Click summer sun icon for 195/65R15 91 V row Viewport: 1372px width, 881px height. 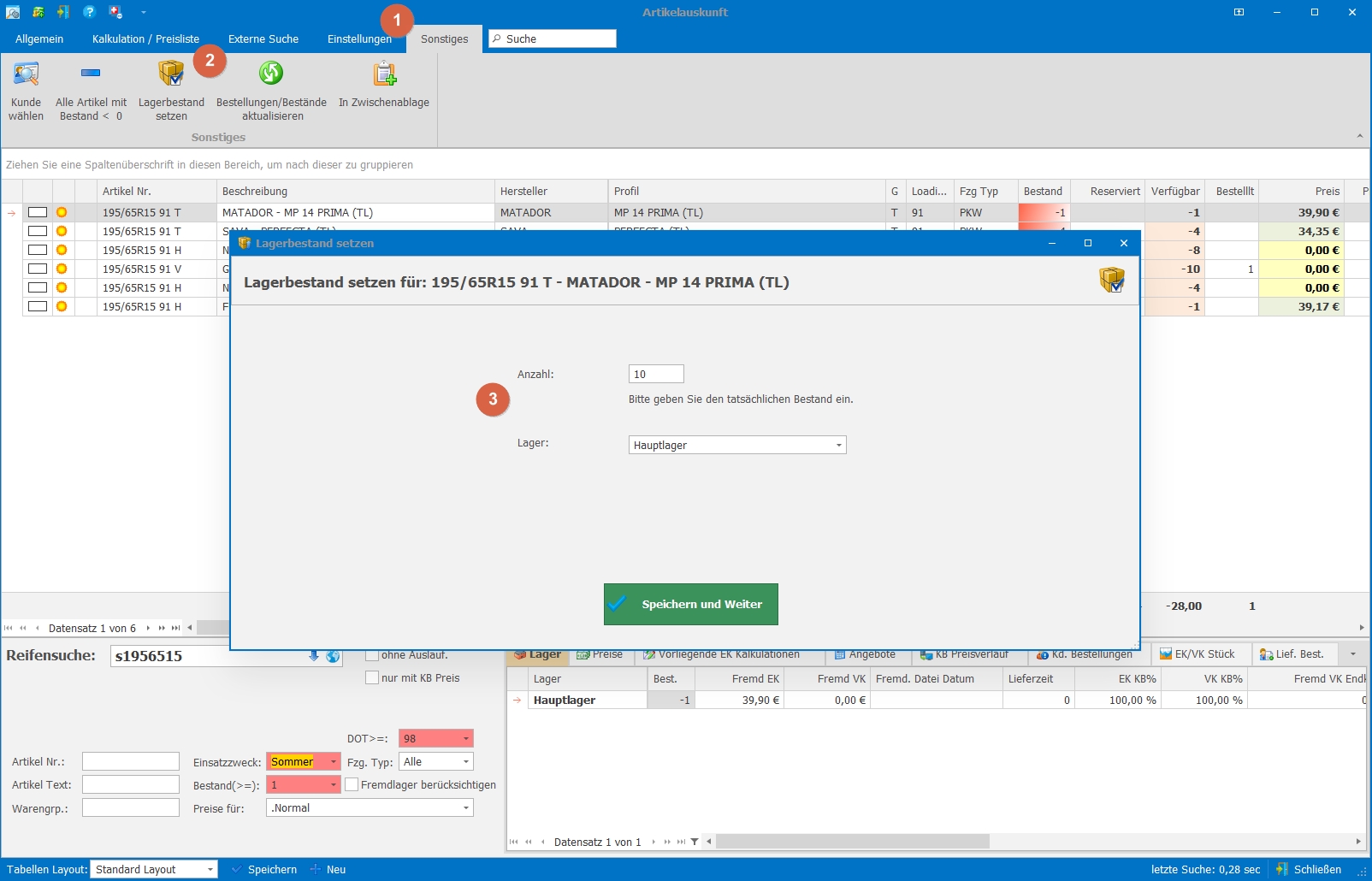pyautogui.click(x=62, y=269)
